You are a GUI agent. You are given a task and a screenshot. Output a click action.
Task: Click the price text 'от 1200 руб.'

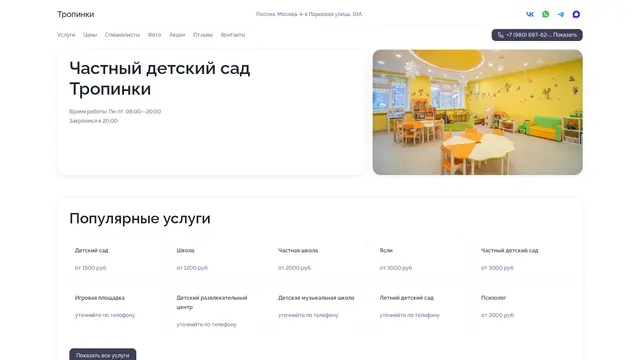(192, 268)
